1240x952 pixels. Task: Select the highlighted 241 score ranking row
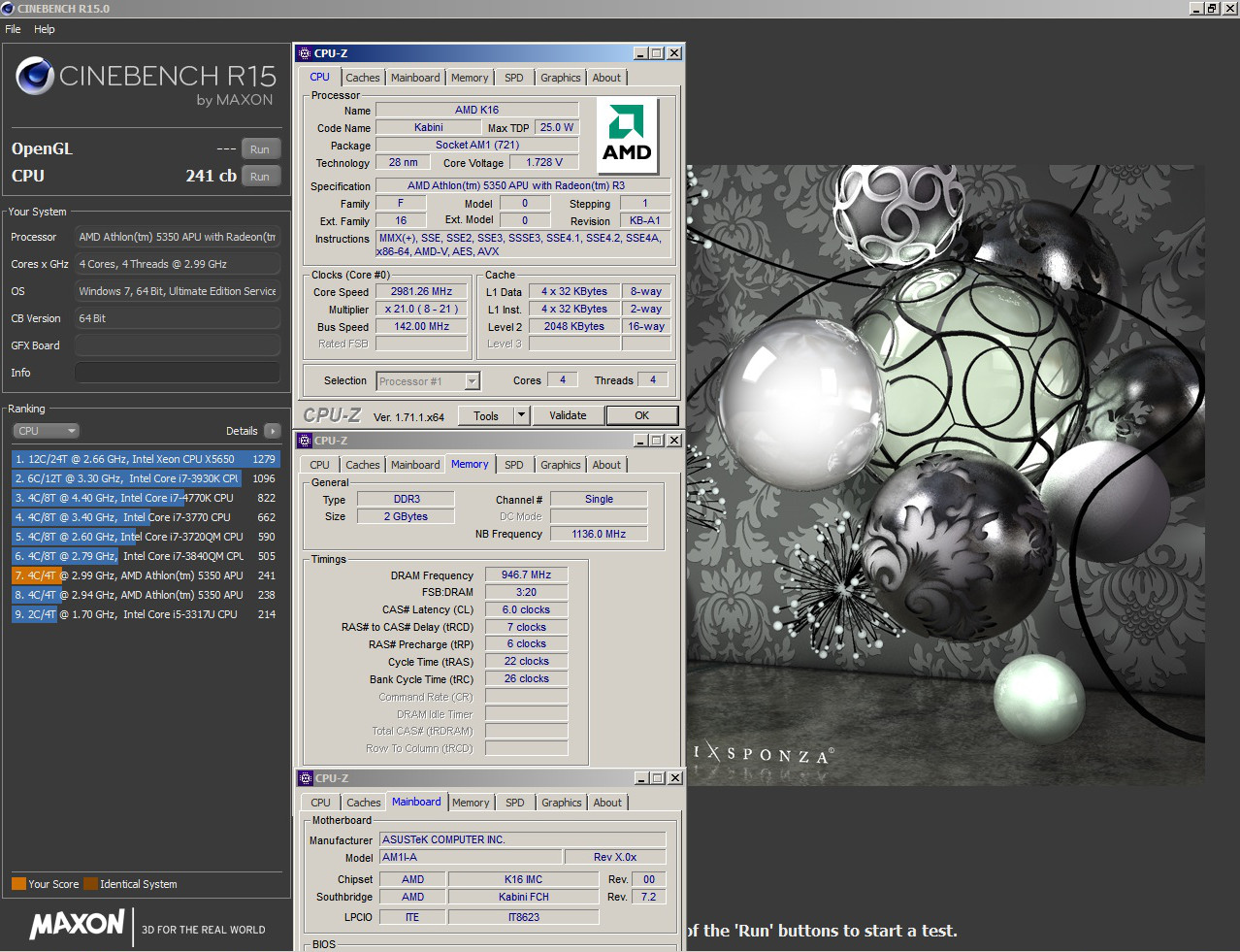click(x=146, y=575)
